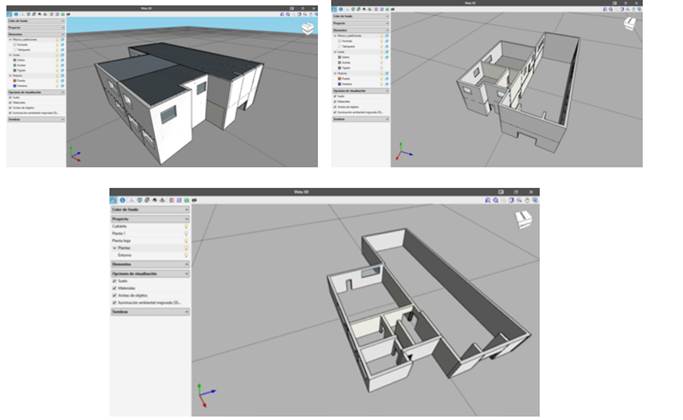Click the Elementos section header in bottom panel
This screenshot has height=420, width=683.
(x=150, y=264)
